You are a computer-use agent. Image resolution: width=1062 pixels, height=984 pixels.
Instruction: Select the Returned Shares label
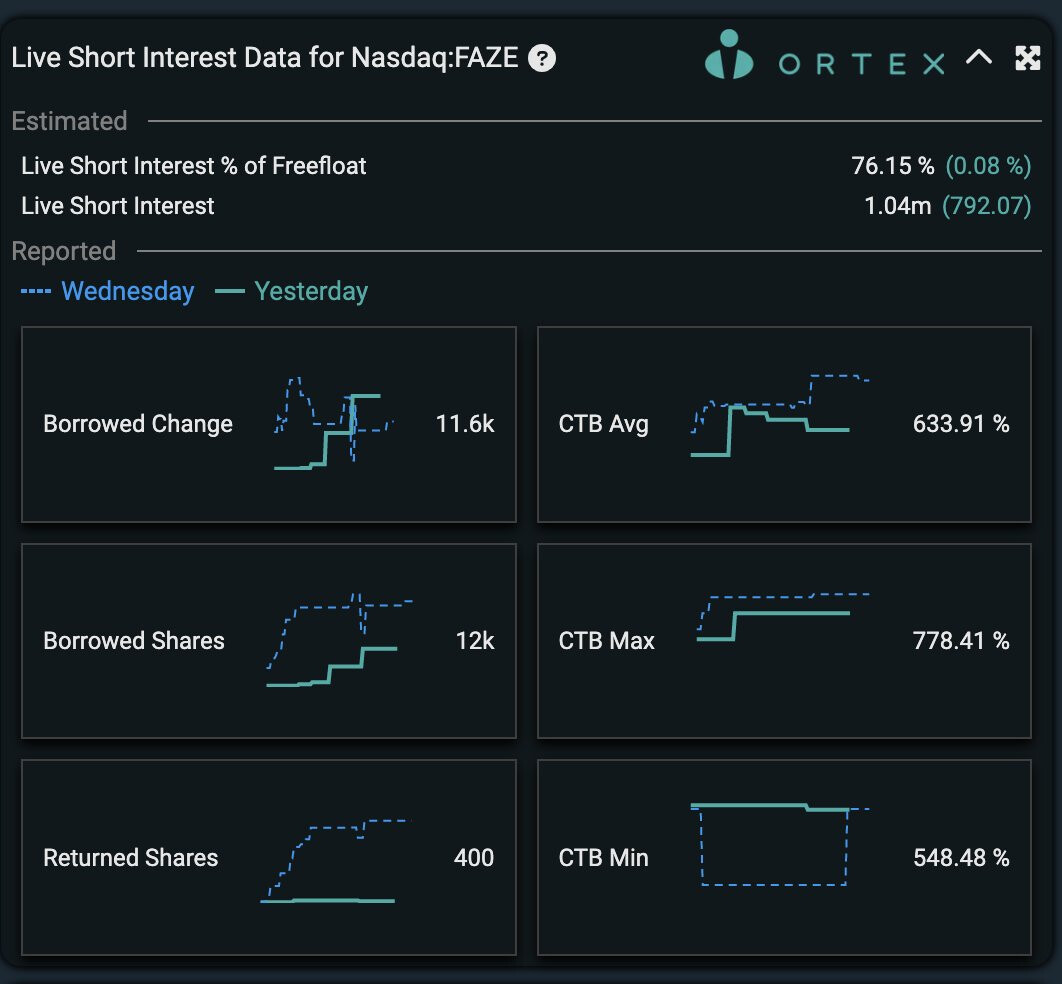(x=131, y=858)
